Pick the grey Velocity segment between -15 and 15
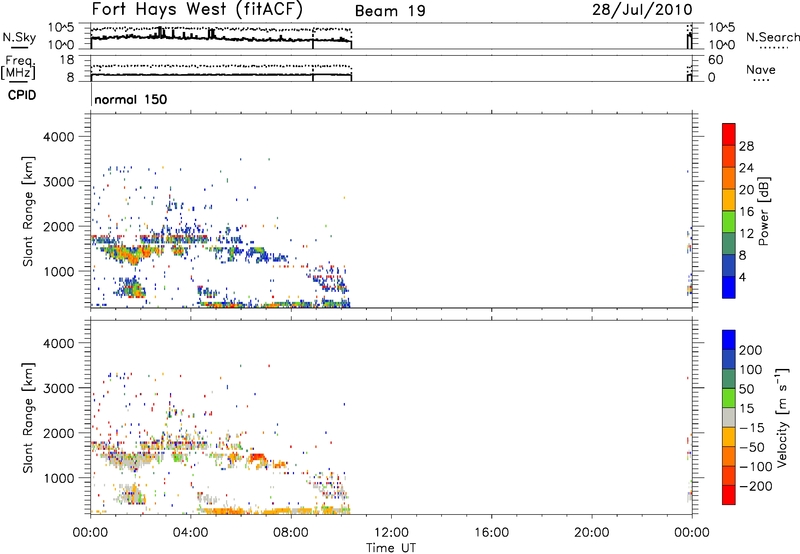Image resolution: width=800 pixels, height=554 pixels. pos(729,417)
